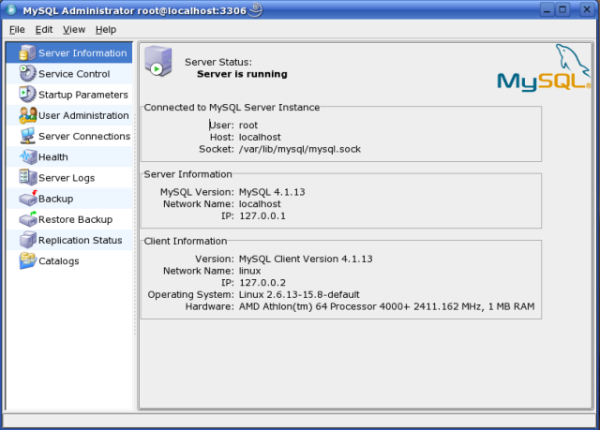Open Restore Backup section label
This screenshot has width=600, height=430.
pos(75,219)
